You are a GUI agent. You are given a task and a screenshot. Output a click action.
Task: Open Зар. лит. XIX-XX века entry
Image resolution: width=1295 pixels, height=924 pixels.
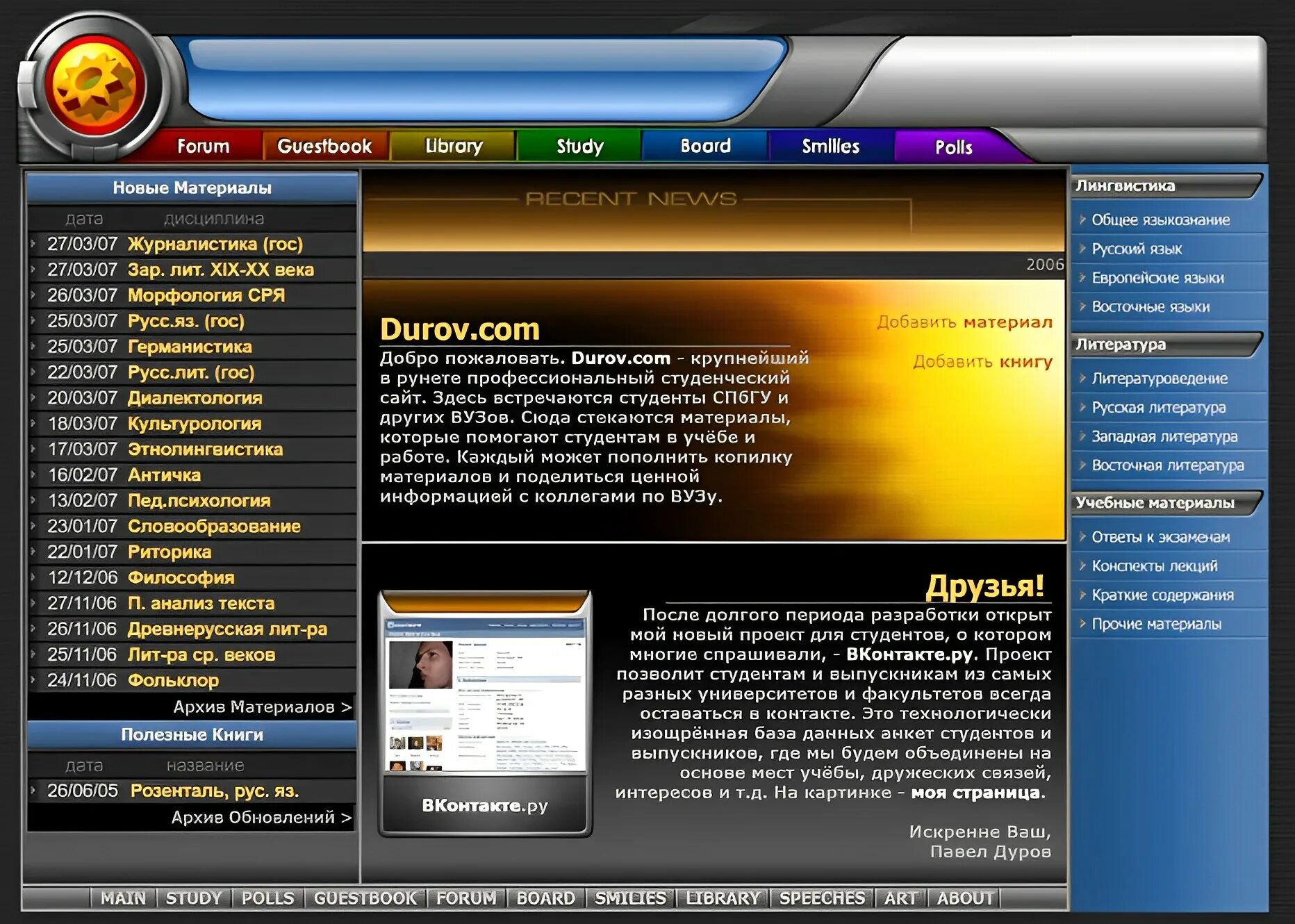pyautogui.click(x=221, y=270)
